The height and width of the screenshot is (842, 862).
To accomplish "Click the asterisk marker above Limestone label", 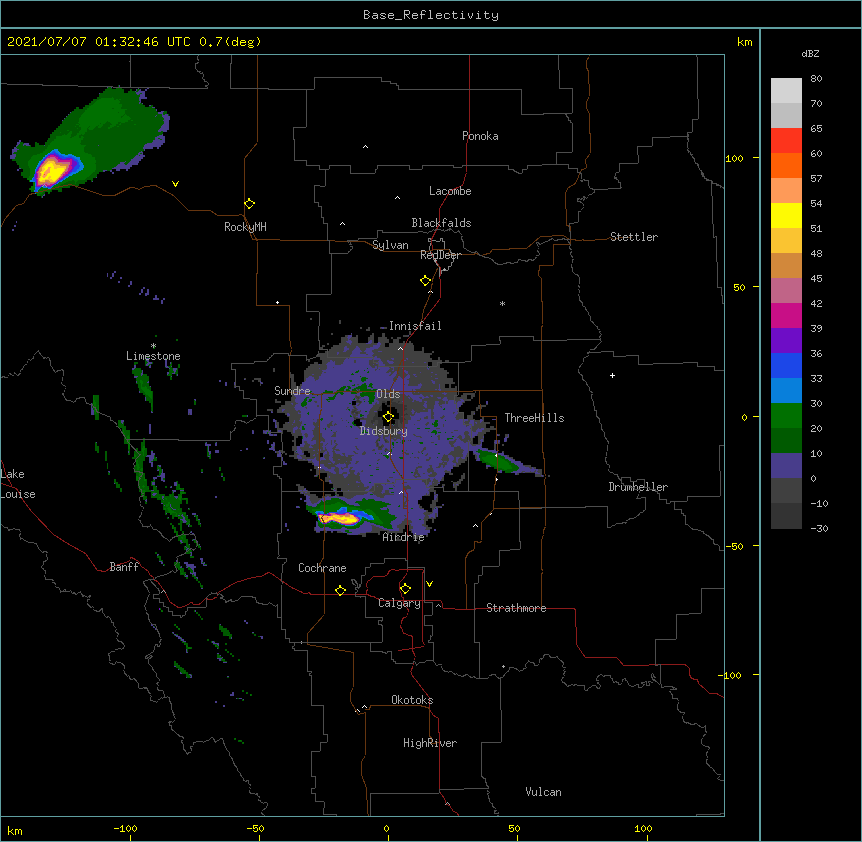I will [x=153, y=346].
